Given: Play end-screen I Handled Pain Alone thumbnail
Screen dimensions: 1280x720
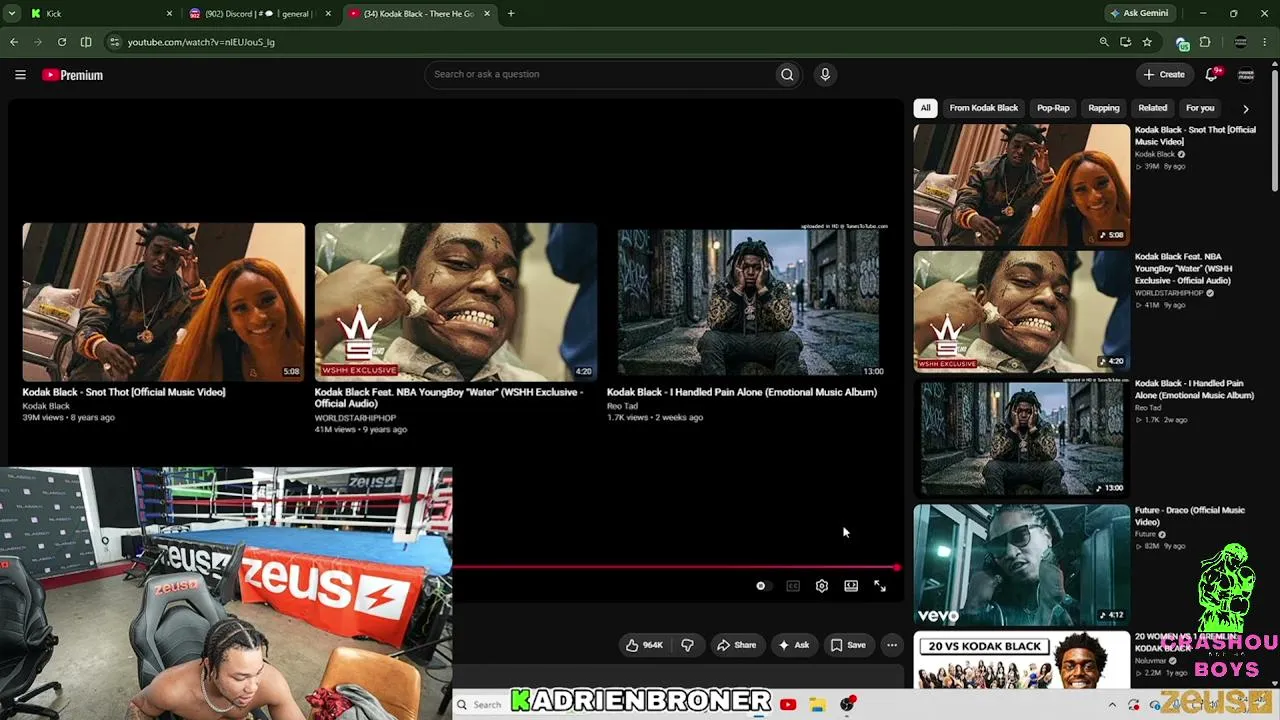Looking at the screenshot, I should pyautogui.click(x=748, y=301).
